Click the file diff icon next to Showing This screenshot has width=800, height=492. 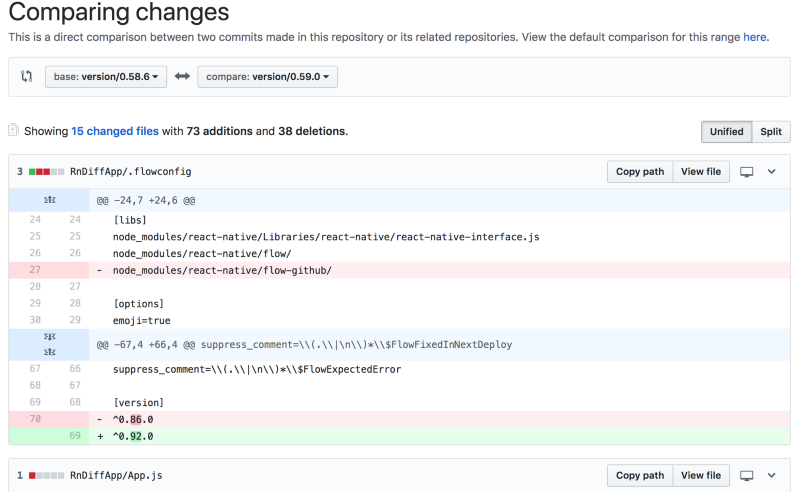coord(14,130)
